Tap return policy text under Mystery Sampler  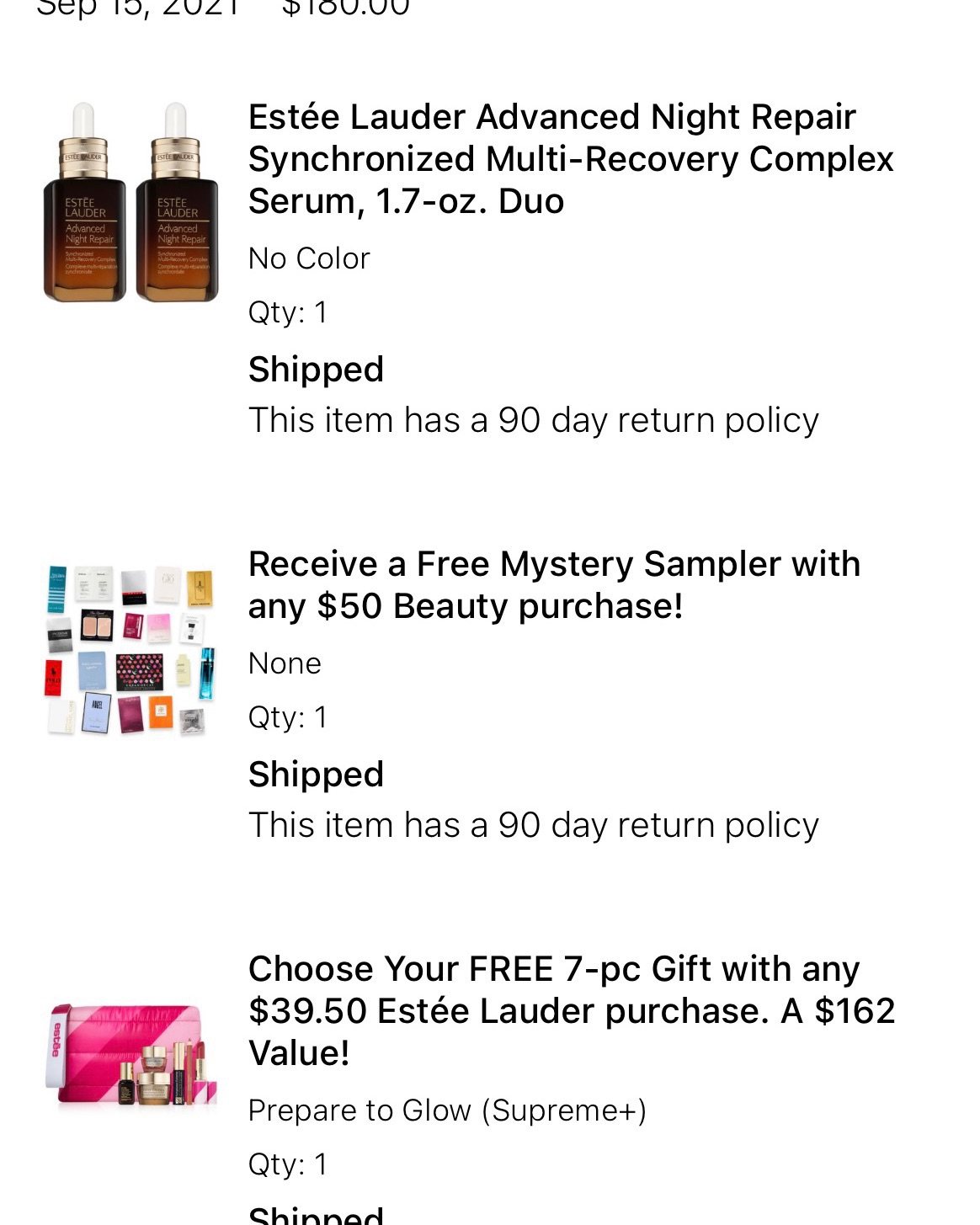534,825
